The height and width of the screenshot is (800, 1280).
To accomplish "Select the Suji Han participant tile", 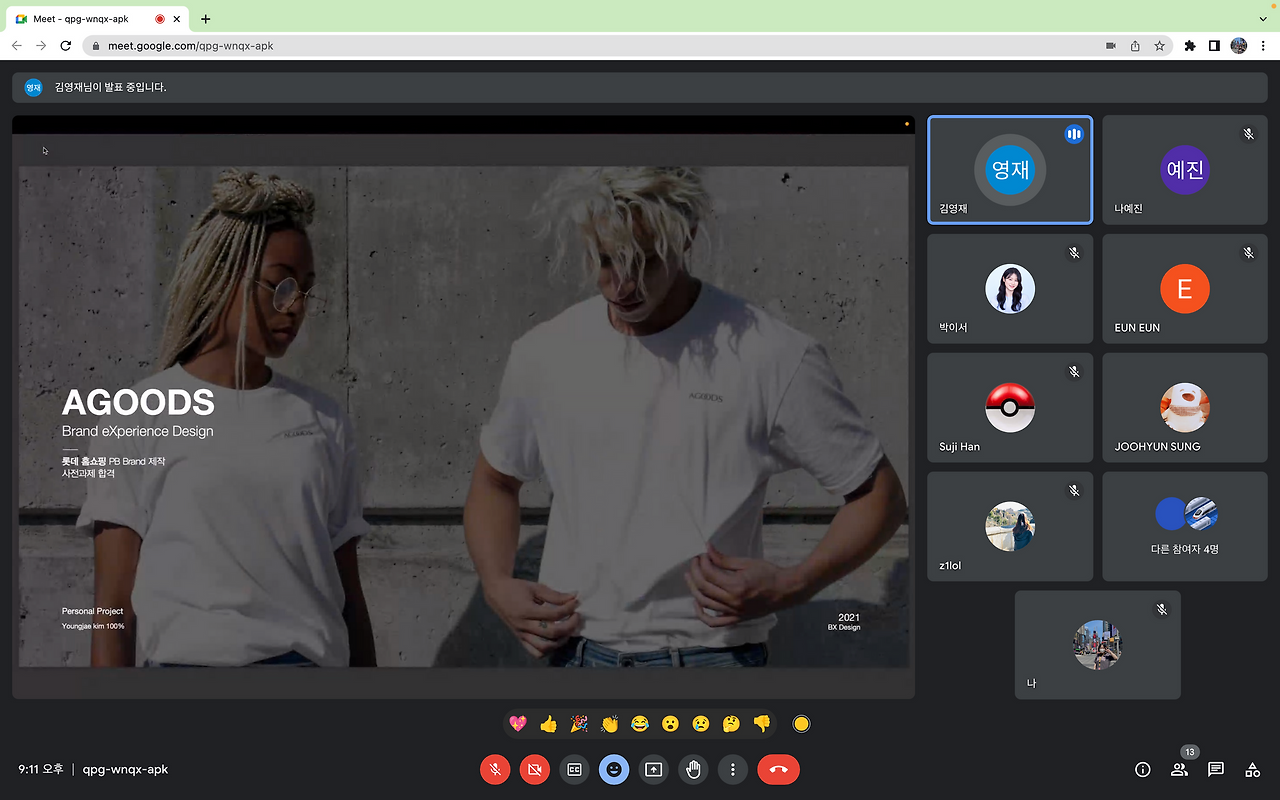I will click(x=1010, y=408).
